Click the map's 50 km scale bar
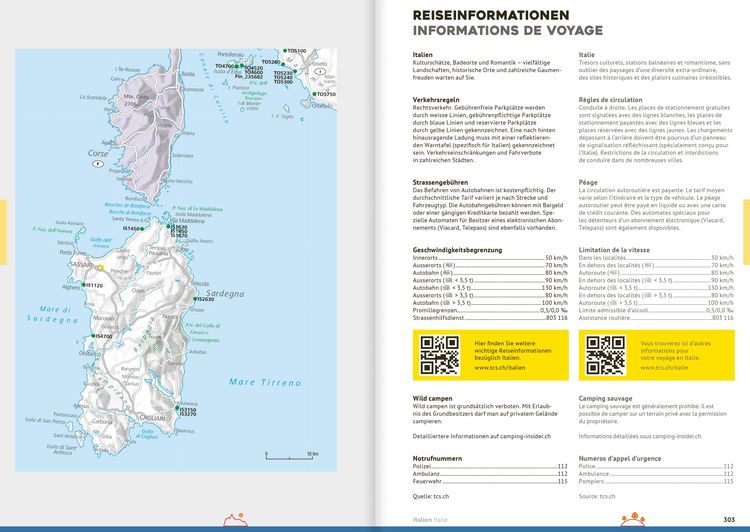This screenshot has height=532, width=750. point(289,458)
